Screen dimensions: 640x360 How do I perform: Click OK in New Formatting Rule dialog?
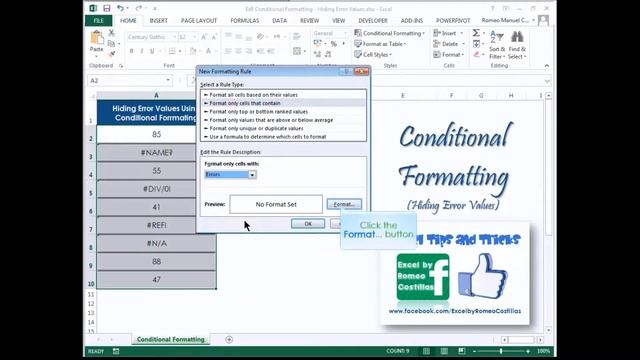tap(308, 224)
